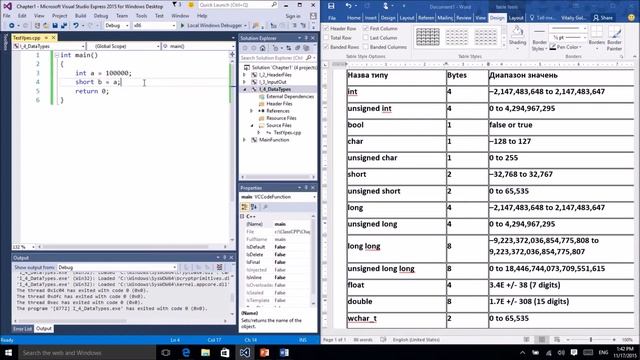Viewport: 640px width, 360px height.
Task: Expand the MainFunction project node
Action: [245, 140]
